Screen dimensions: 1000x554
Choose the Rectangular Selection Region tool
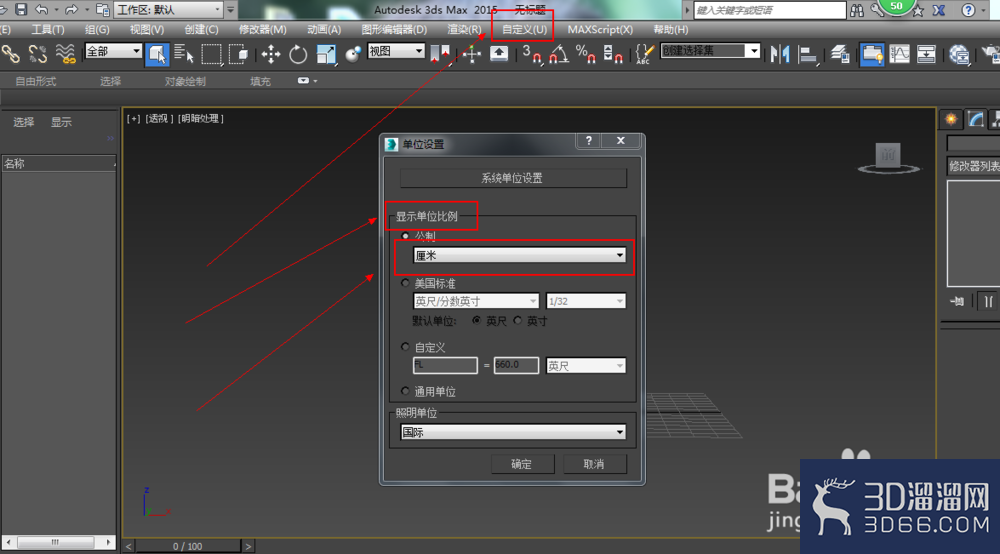click(211, 54)
